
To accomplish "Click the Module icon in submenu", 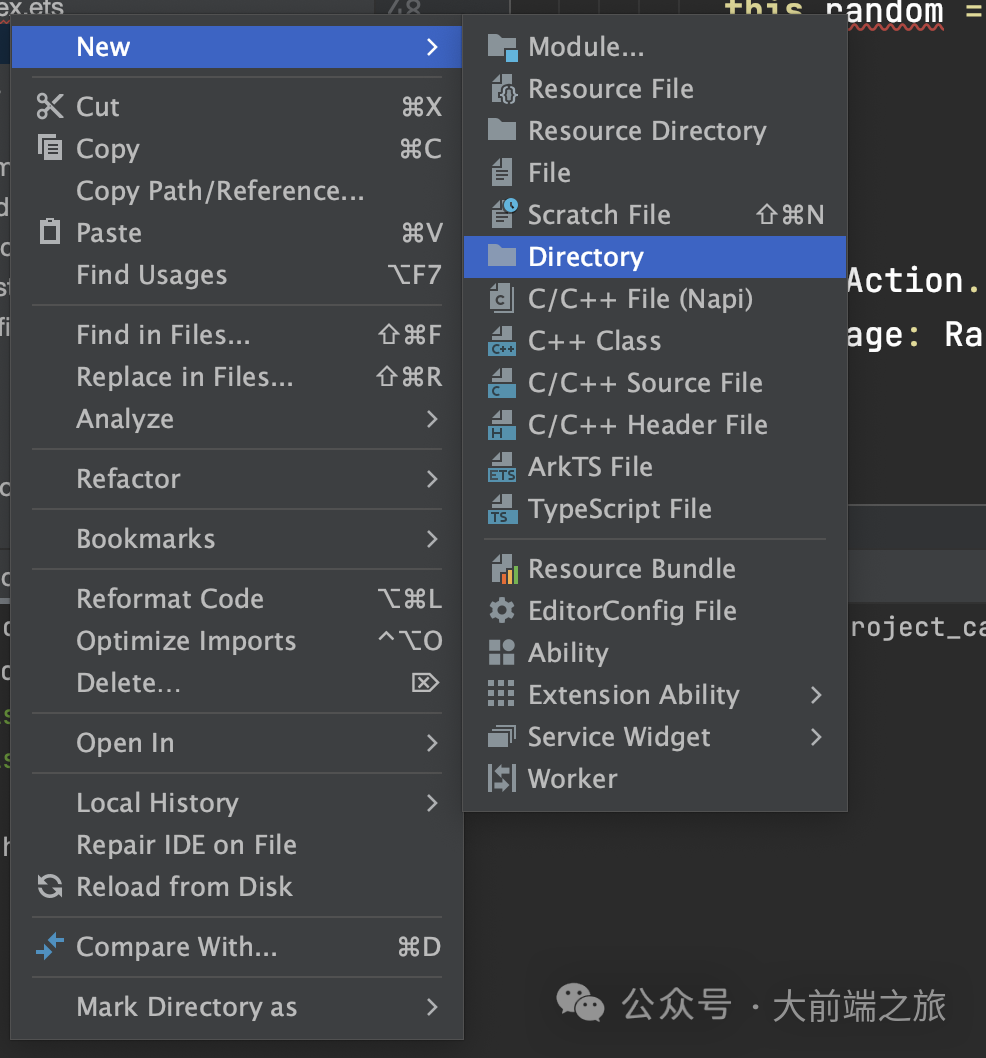I will click(x=502, y=47).
